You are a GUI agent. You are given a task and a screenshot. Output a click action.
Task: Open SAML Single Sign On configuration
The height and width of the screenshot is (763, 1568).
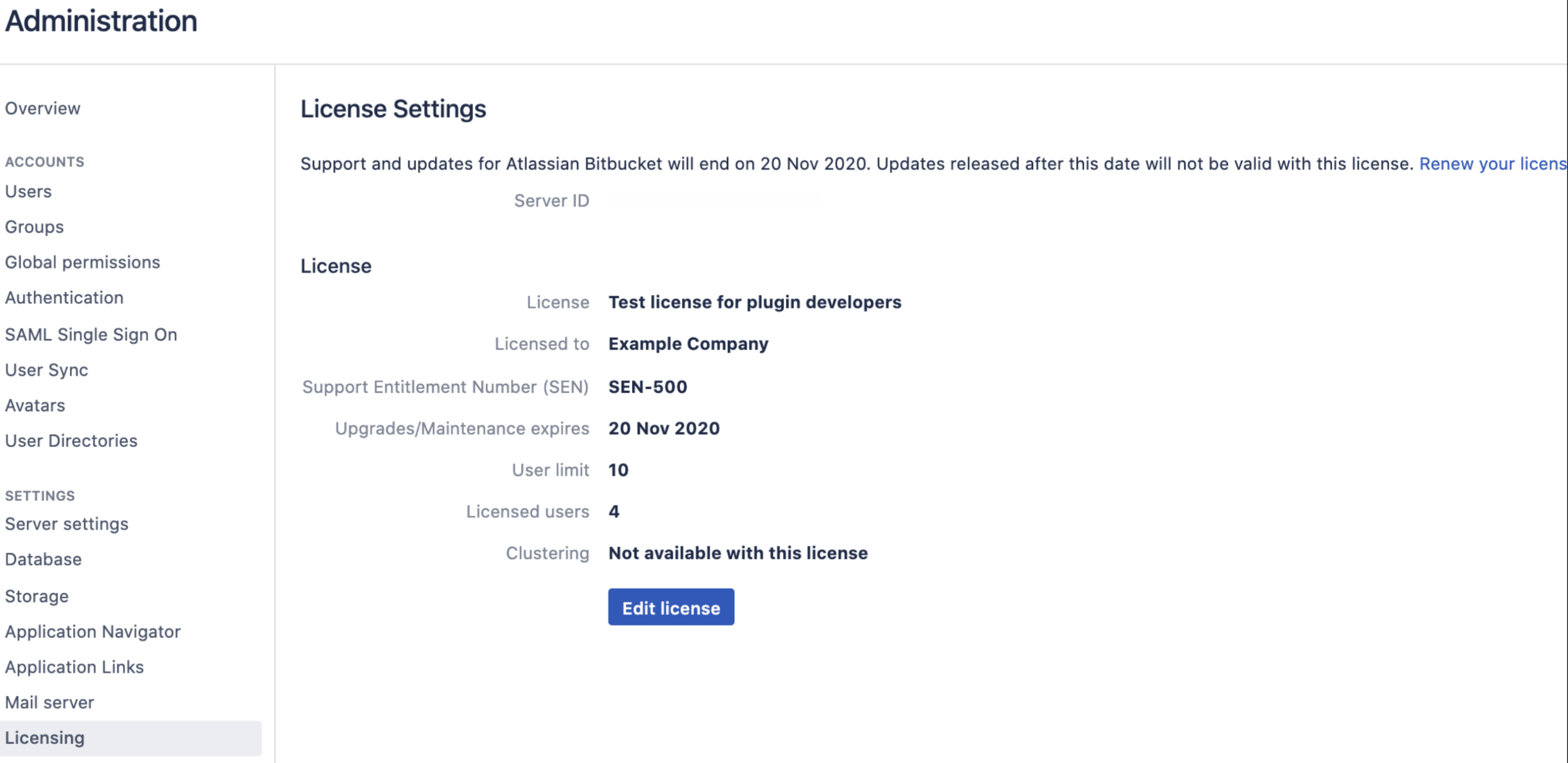[x=91, y=333]
